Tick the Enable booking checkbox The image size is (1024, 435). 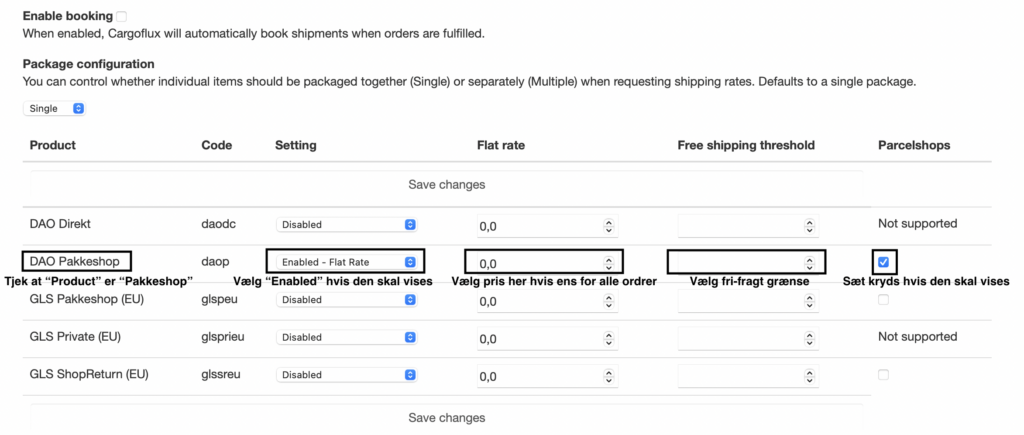121,16
